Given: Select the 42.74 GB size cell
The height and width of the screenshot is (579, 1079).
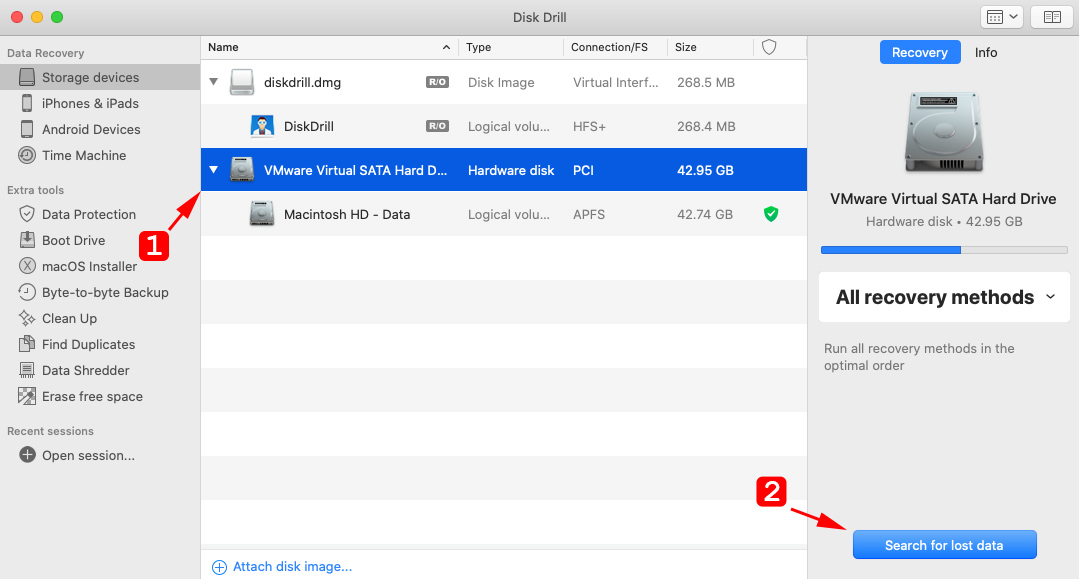Looking at the screenshot, I should coord(705,214).
